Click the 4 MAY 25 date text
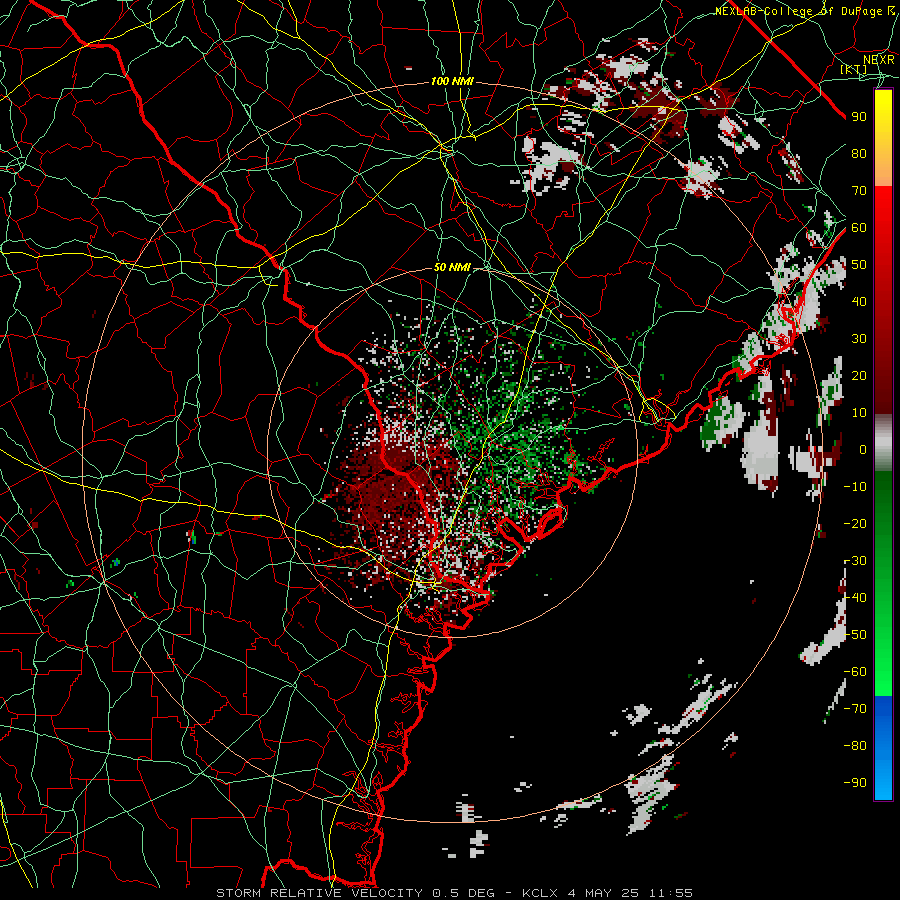Screen dimensions: 900x900 click(605, 893)
